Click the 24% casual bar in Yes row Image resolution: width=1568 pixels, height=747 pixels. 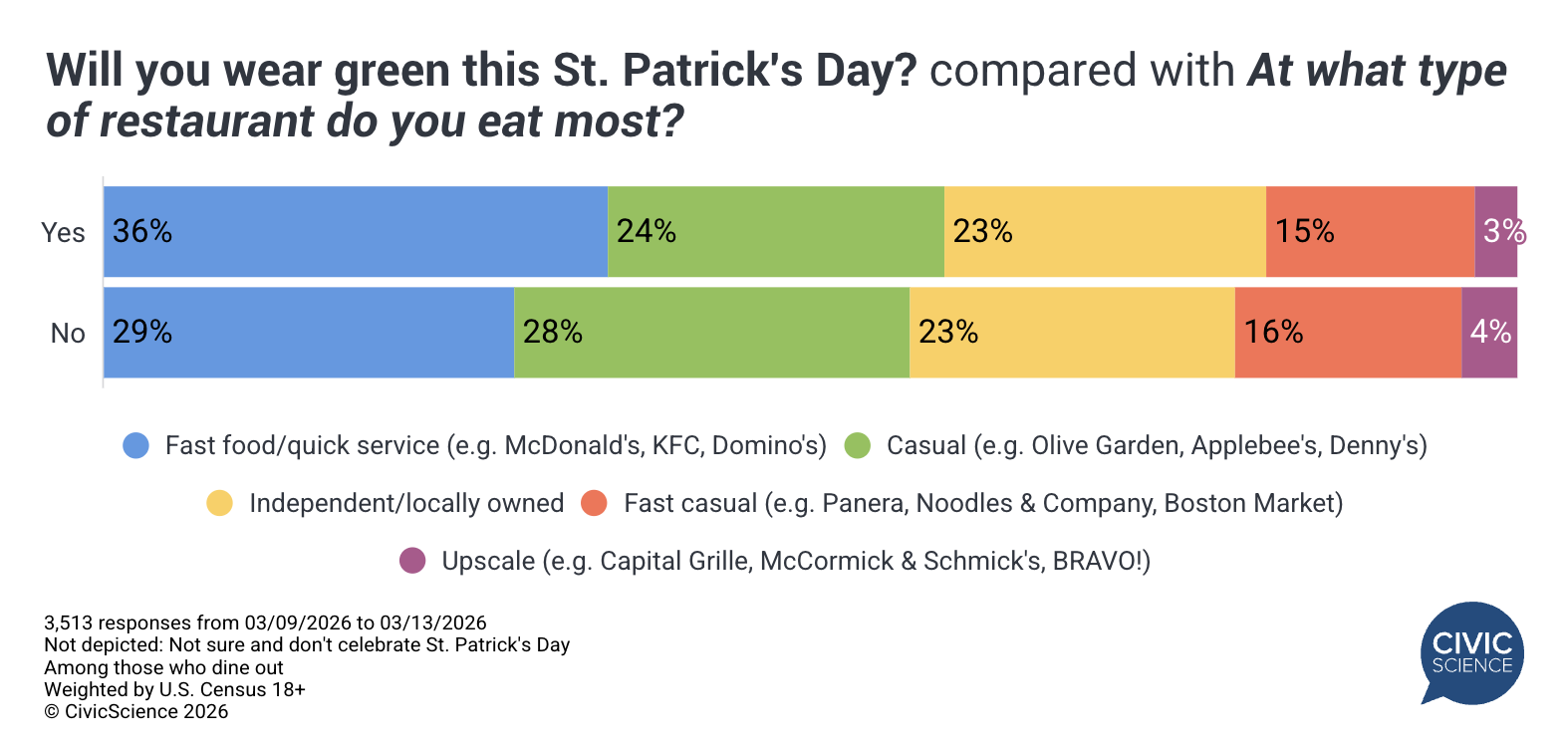(776, 231)
